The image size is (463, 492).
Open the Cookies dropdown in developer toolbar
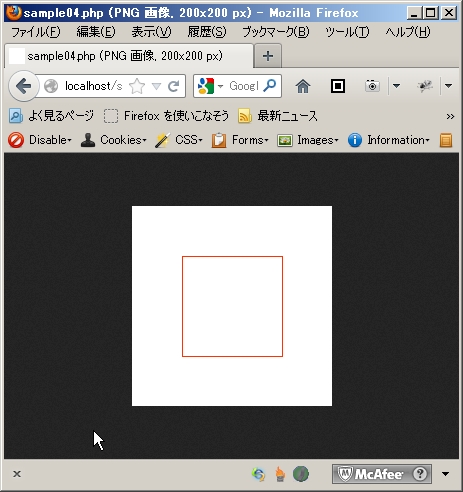114,140
